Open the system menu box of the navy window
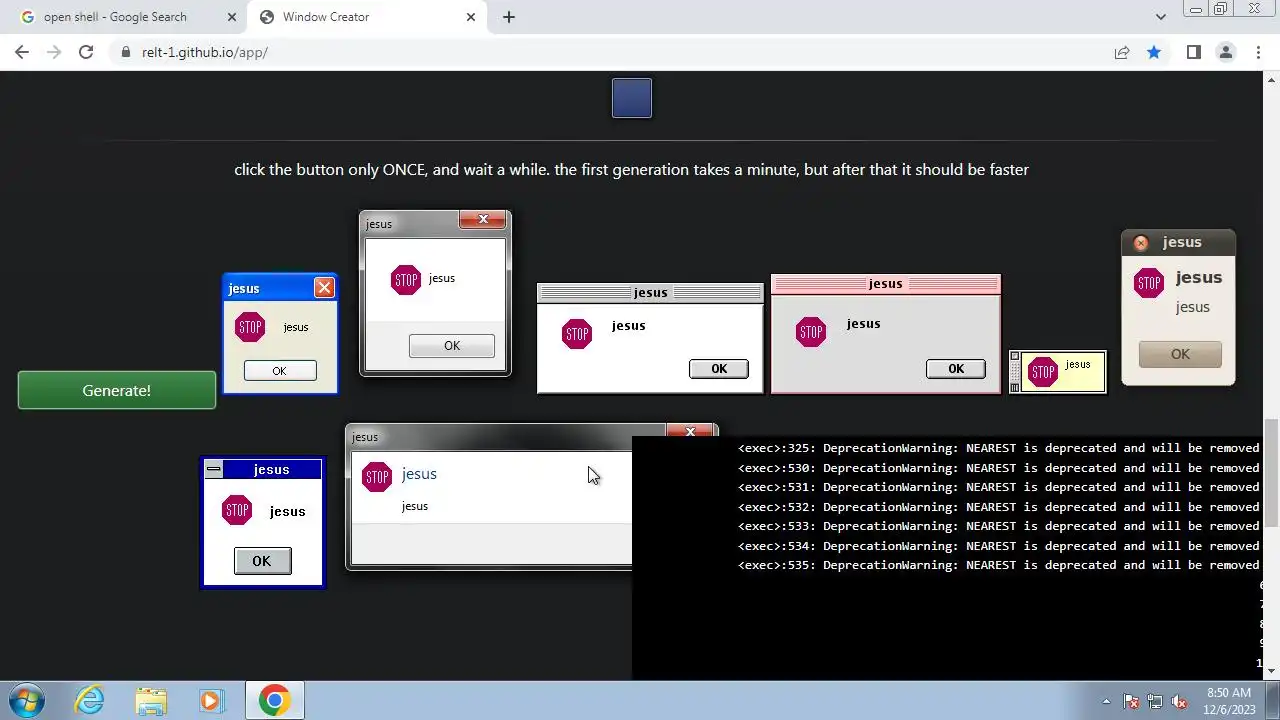1280x720 pixels. pyautogui.click(x=214, y=470)
